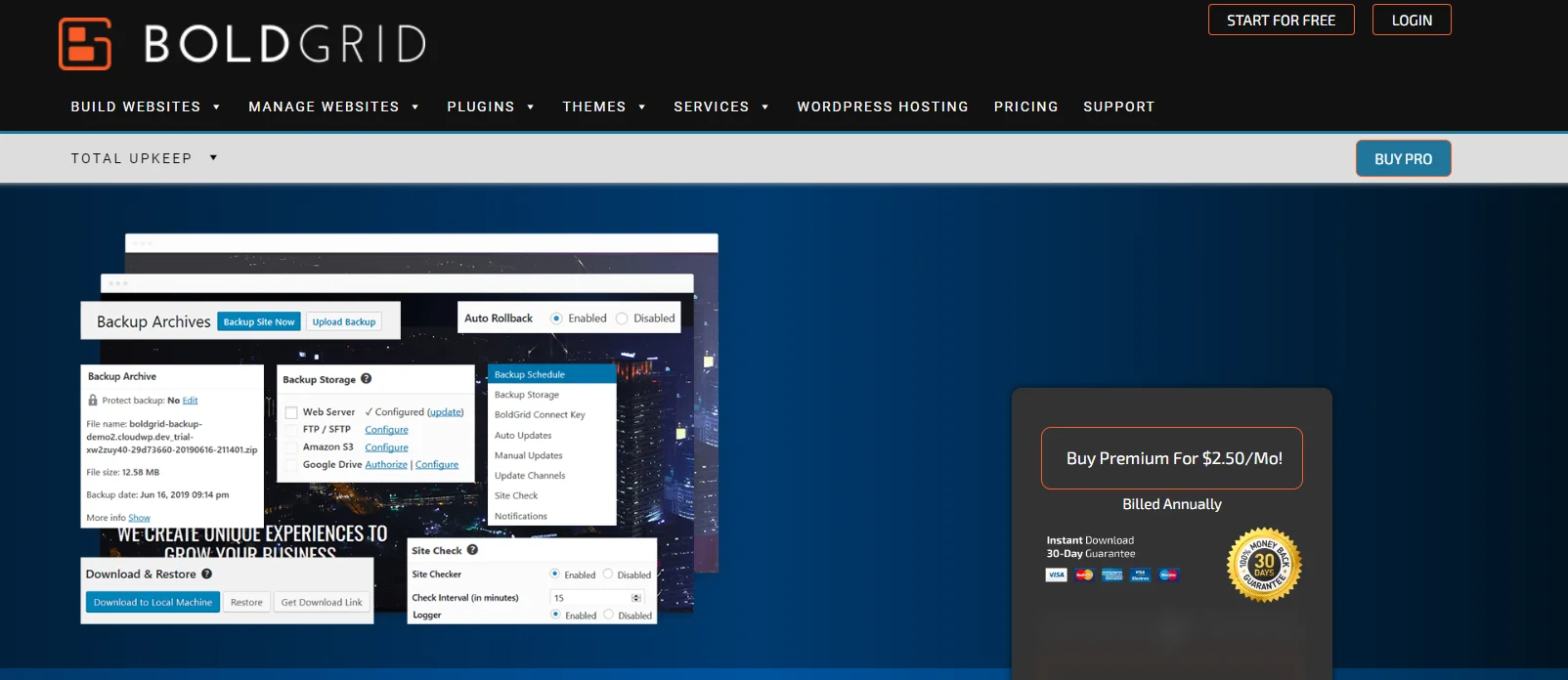Click the Backup Archives heading
Screen dimensions: 1568x680
click(153, 321)
